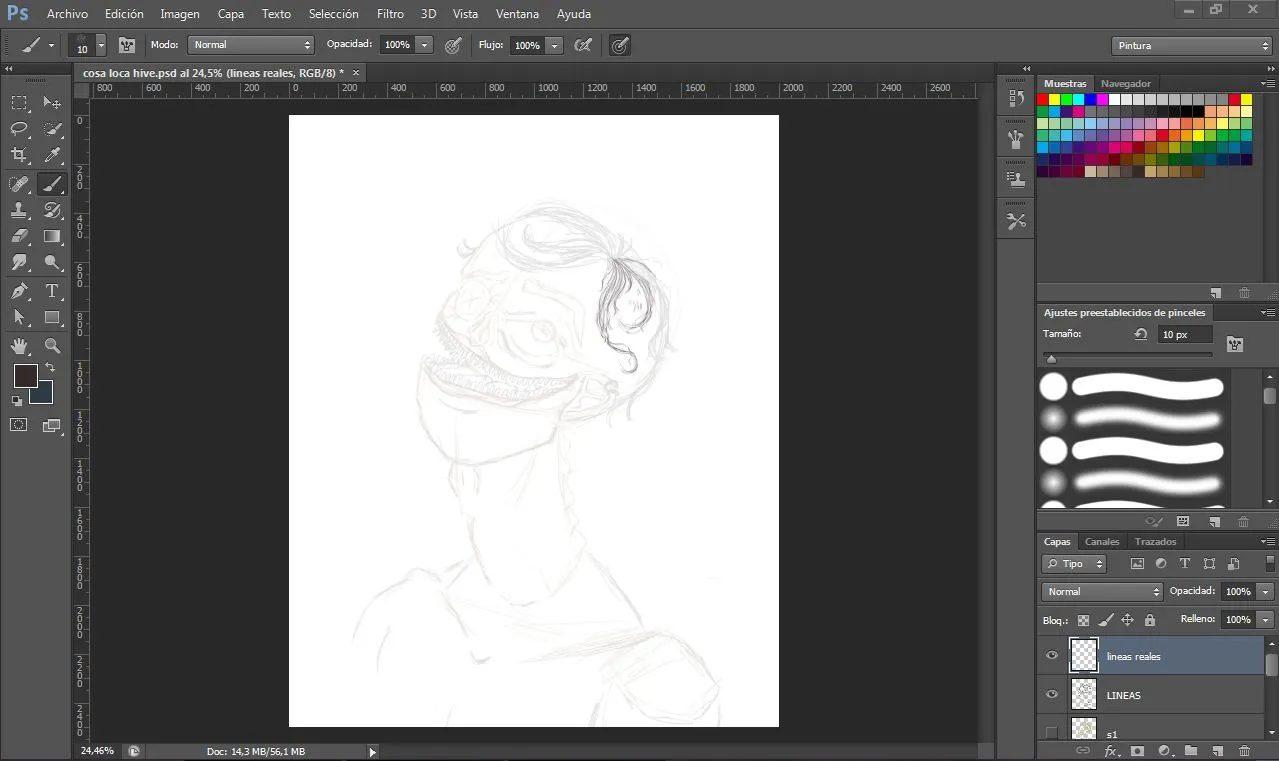The height and width of the screenshot is (761, 1279).
Task: Enable airbrush build-up effects
Action: coord(584,45)
